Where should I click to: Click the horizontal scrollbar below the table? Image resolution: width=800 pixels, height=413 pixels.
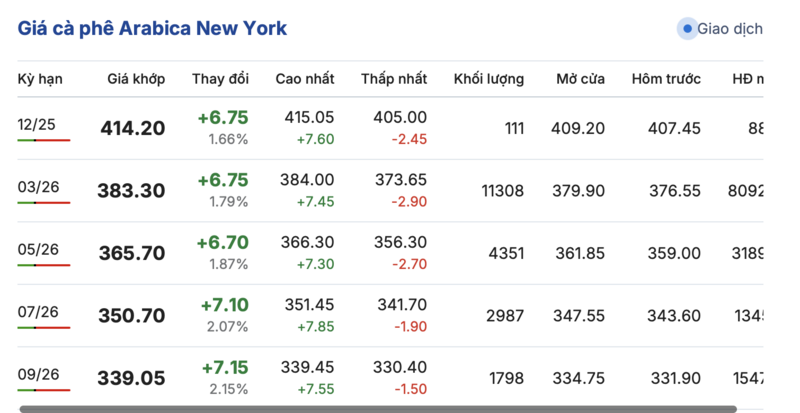pyautogui.click(x=378, y=408)
